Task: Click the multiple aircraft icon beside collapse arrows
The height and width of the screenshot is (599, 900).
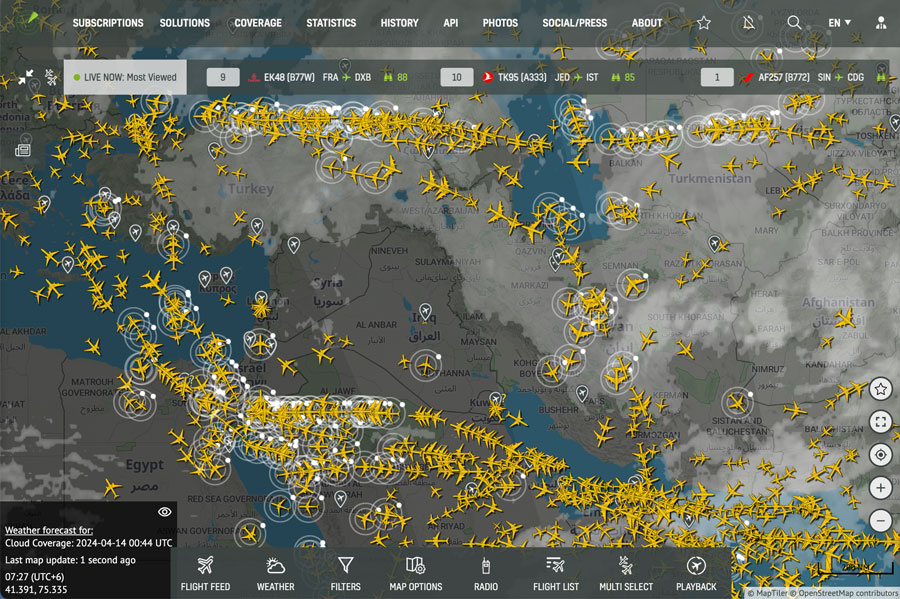Action: click(51, 77)
